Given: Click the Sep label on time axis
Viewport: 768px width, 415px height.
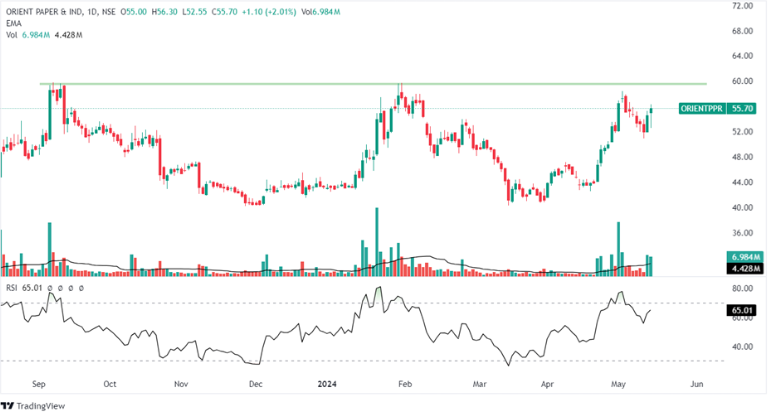Looking at the screenshot, I should coord(39,383).
